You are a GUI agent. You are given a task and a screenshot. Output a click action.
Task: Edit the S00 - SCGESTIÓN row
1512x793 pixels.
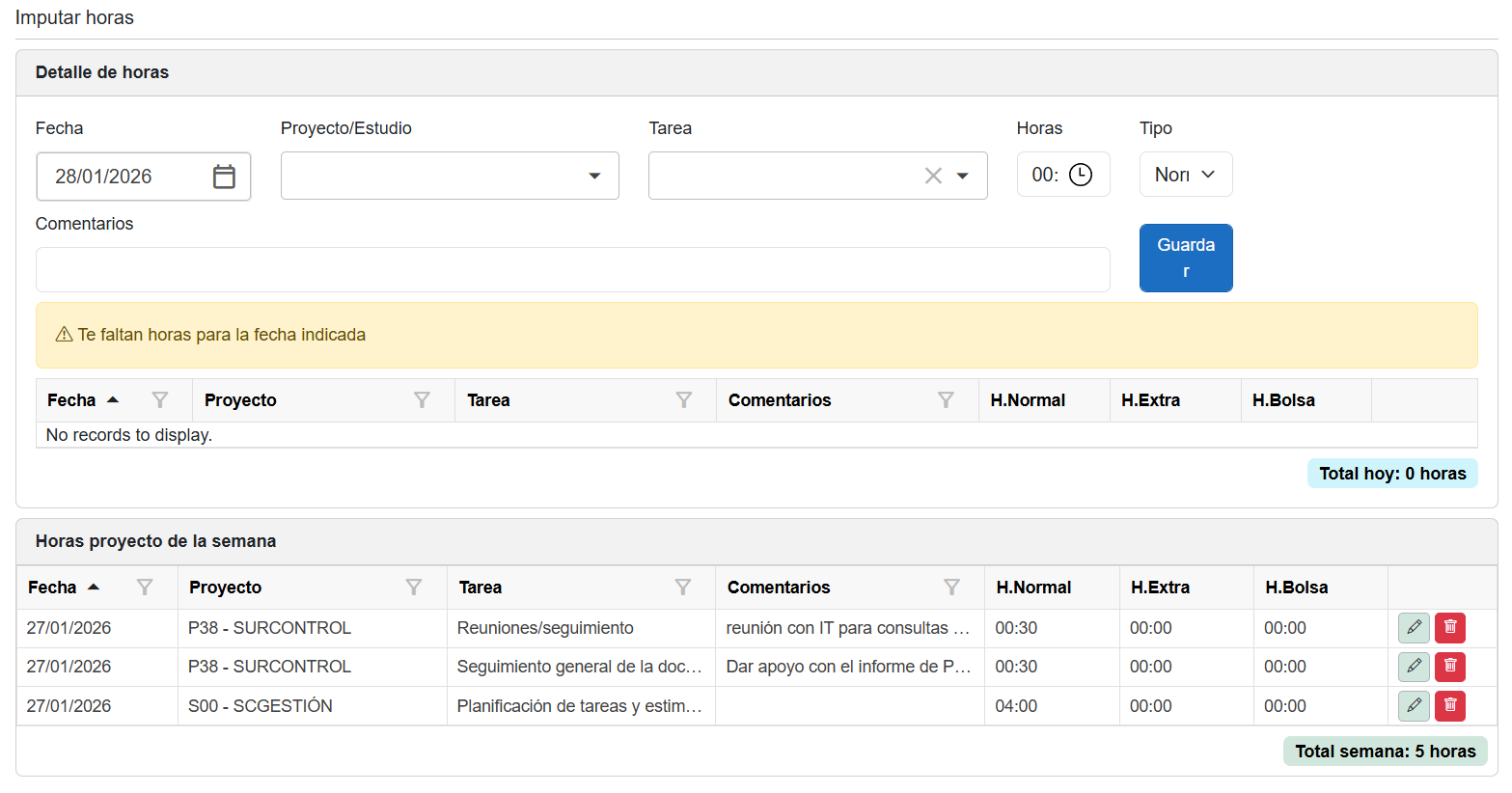1414,706
